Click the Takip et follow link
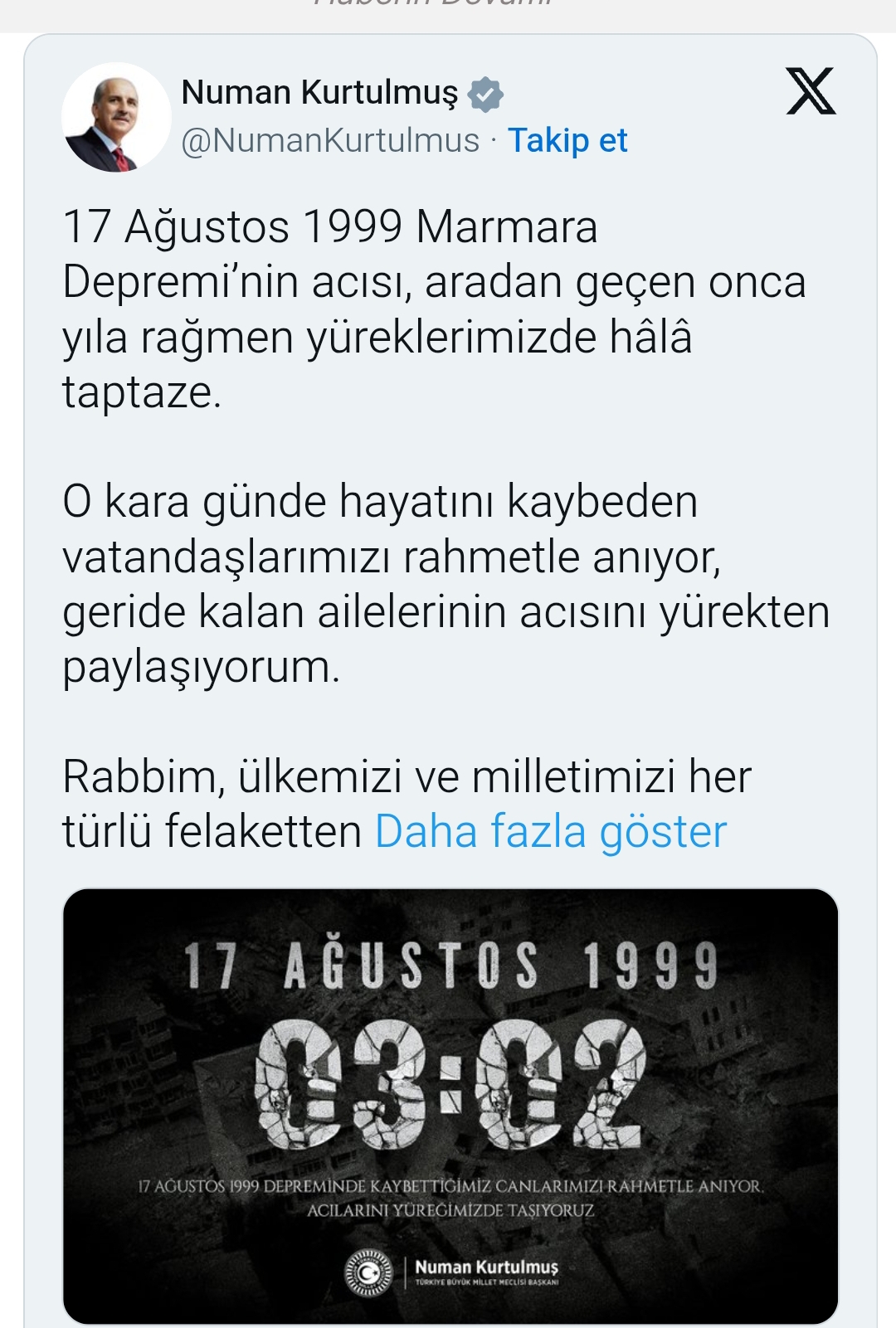 [567, 140]
